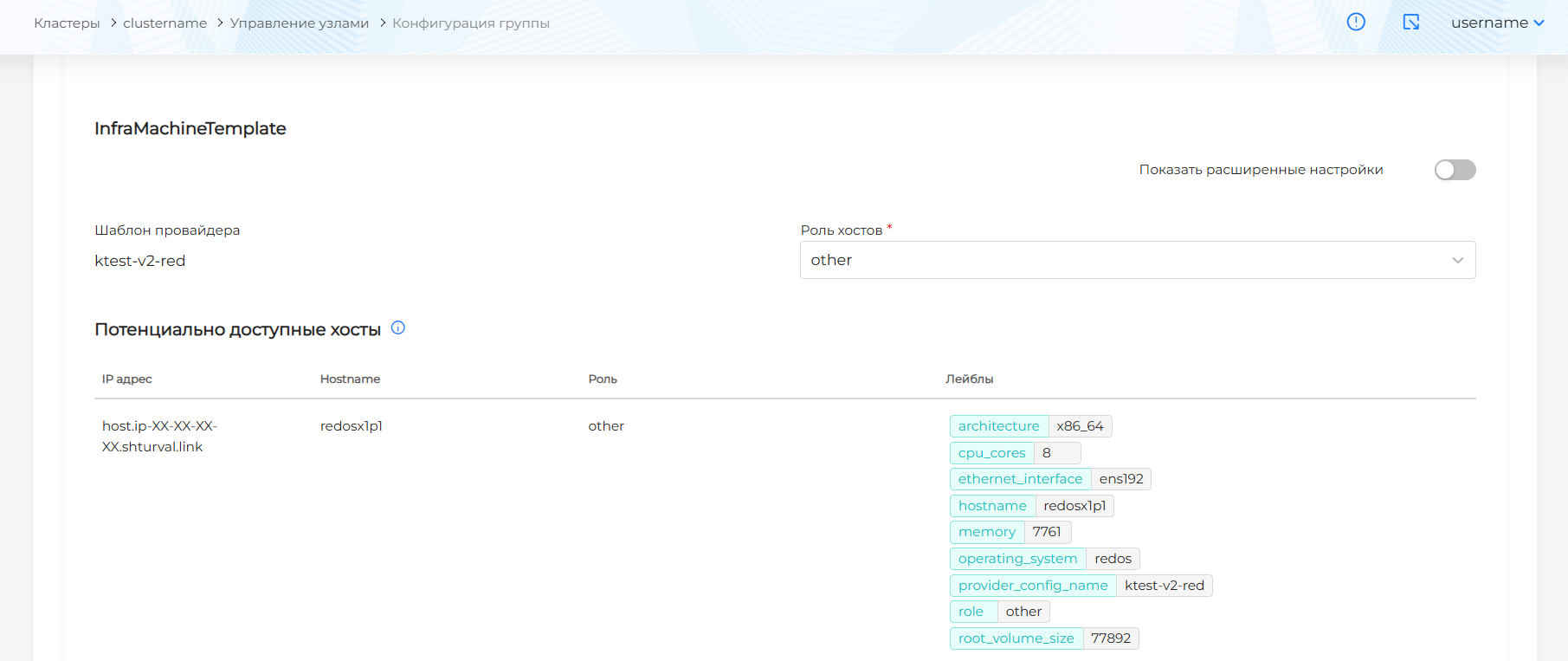Click the IP адрес column header

click(x=127, y=379)
